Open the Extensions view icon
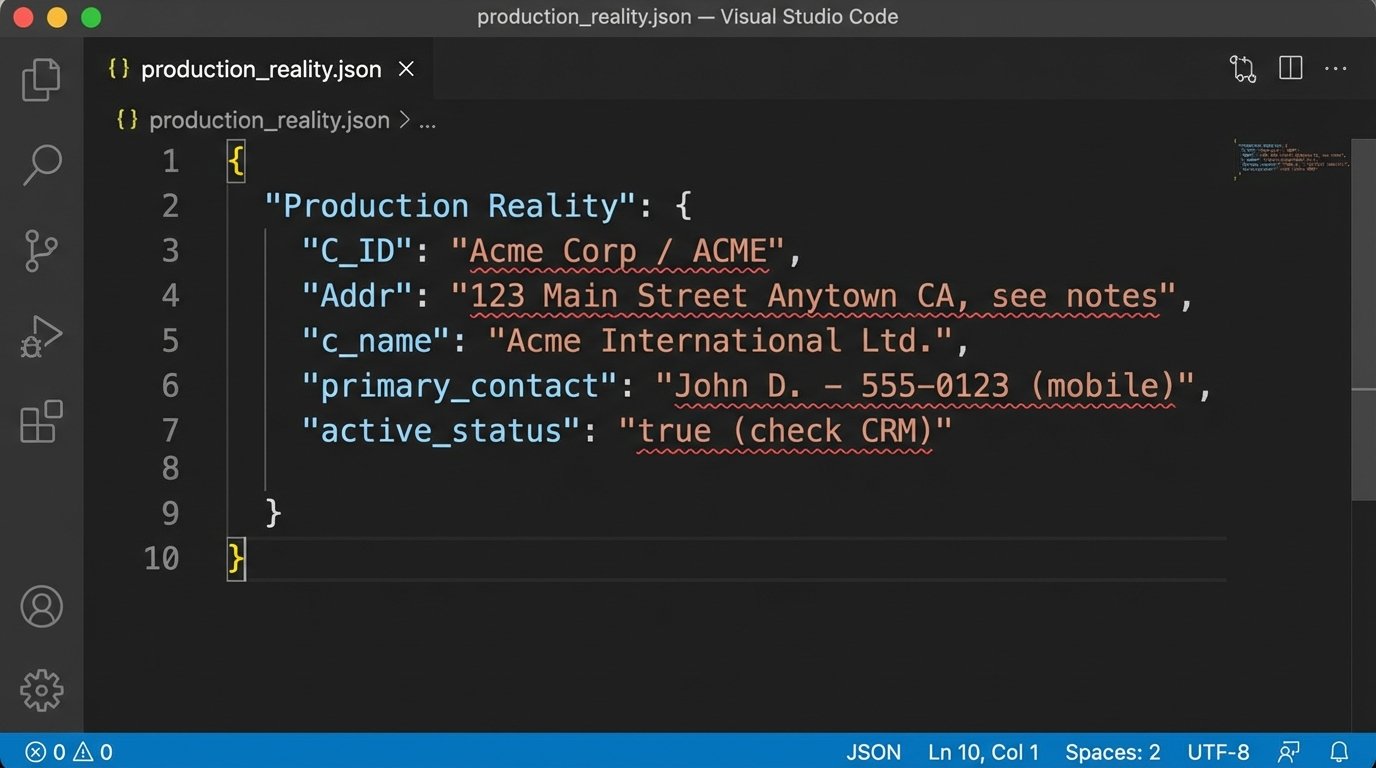 click(x=41, y=422)
